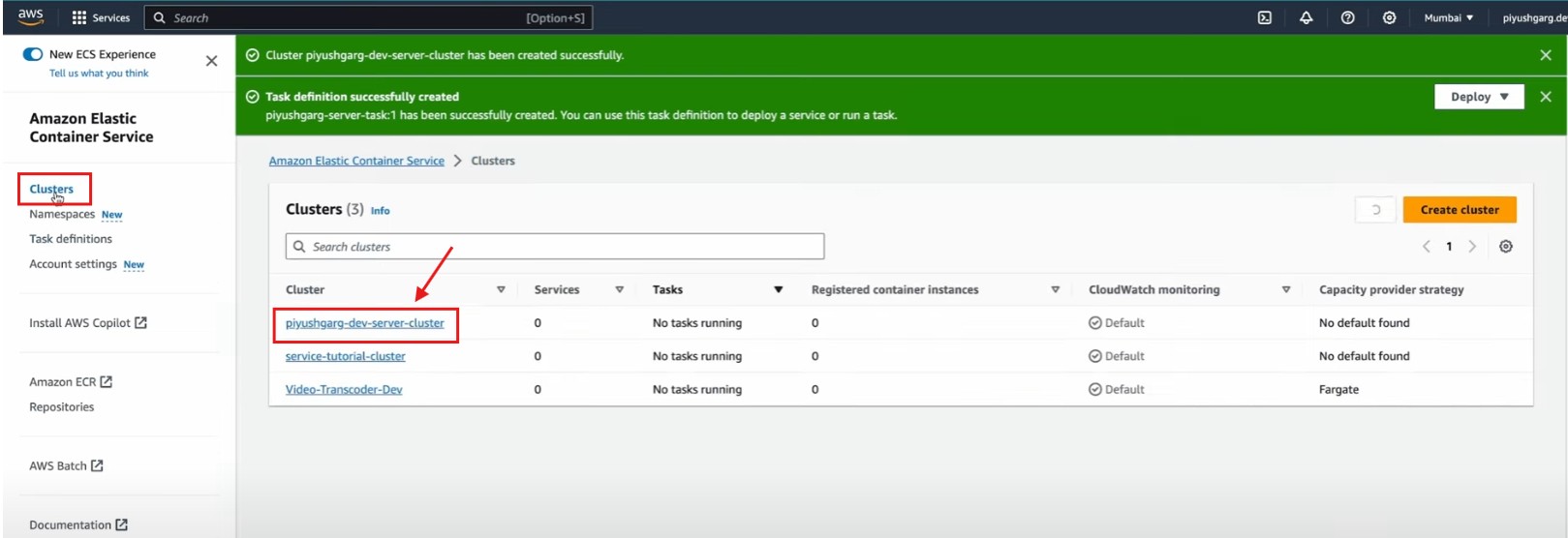Open the Video-Transcoder-Dev cluster
Viewport: 1568px width, 538px height.
coord(344,389)
